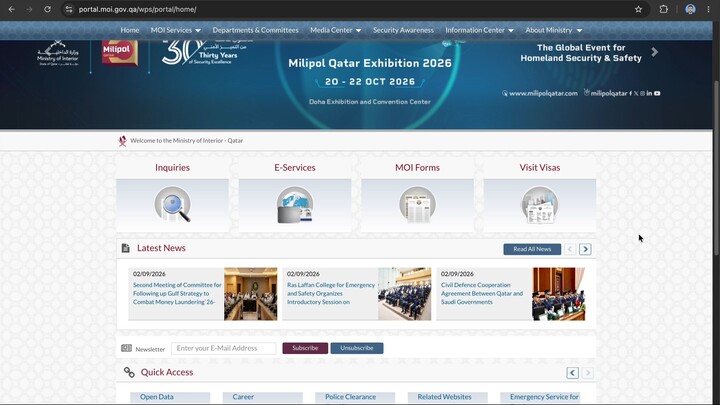Go to next Quick Access items arrow
The width and height of the screenshot is (720, 405).
(587, 373)
